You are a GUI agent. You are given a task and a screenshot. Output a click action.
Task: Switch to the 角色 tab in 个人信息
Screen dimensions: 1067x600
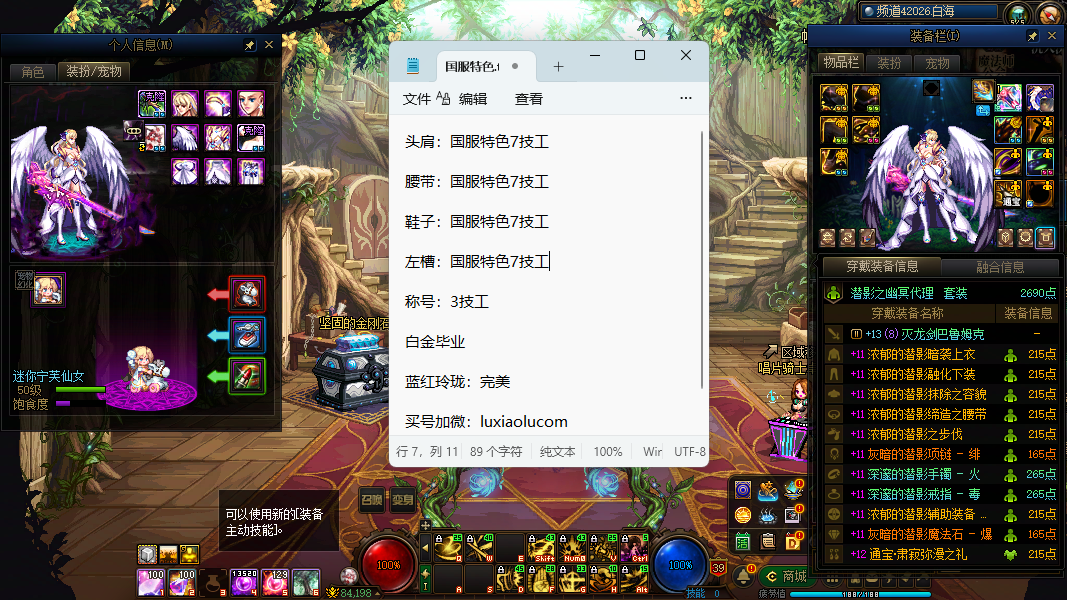pos(32,72)
